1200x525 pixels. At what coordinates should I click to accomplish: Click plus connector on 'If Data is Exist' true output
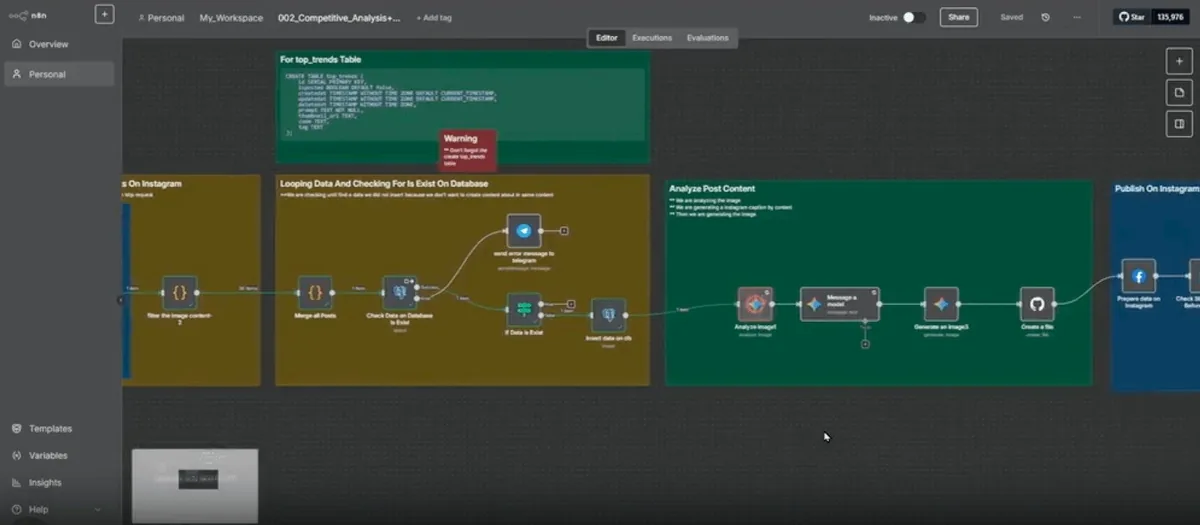(x=571, y=304)
